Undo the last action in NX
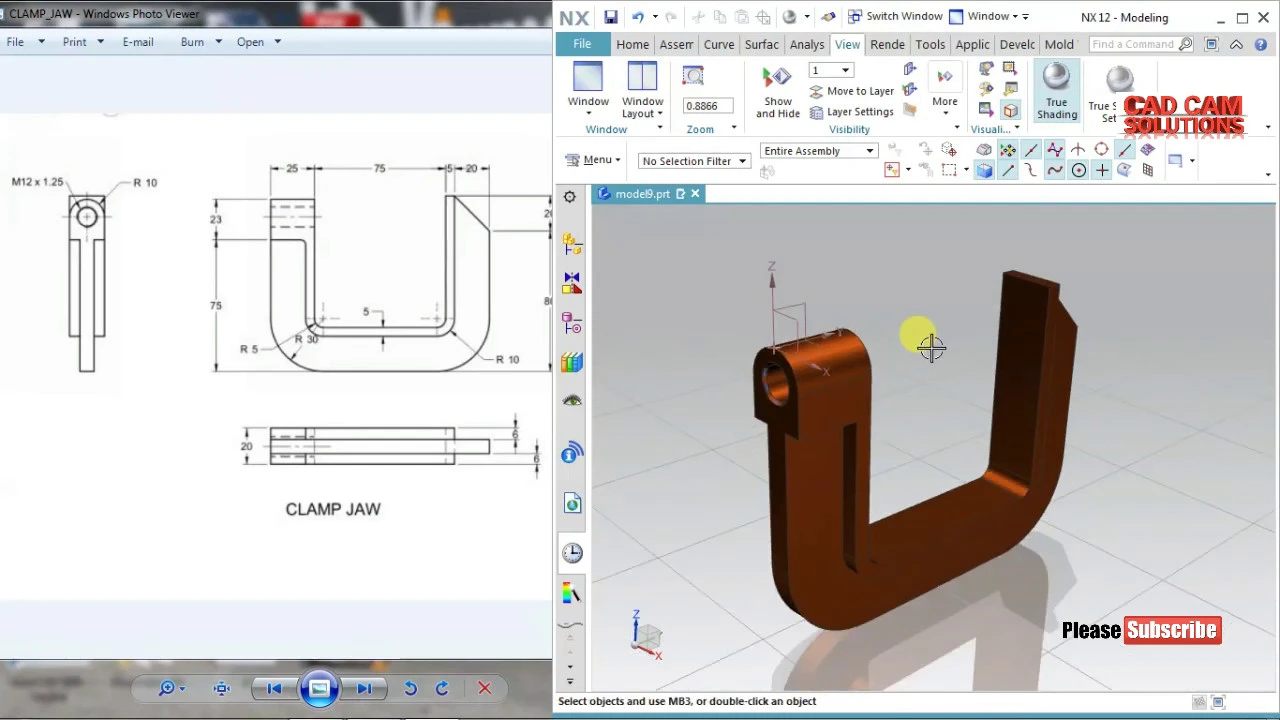The image size is (1280, 720). (x=637, y=17)
